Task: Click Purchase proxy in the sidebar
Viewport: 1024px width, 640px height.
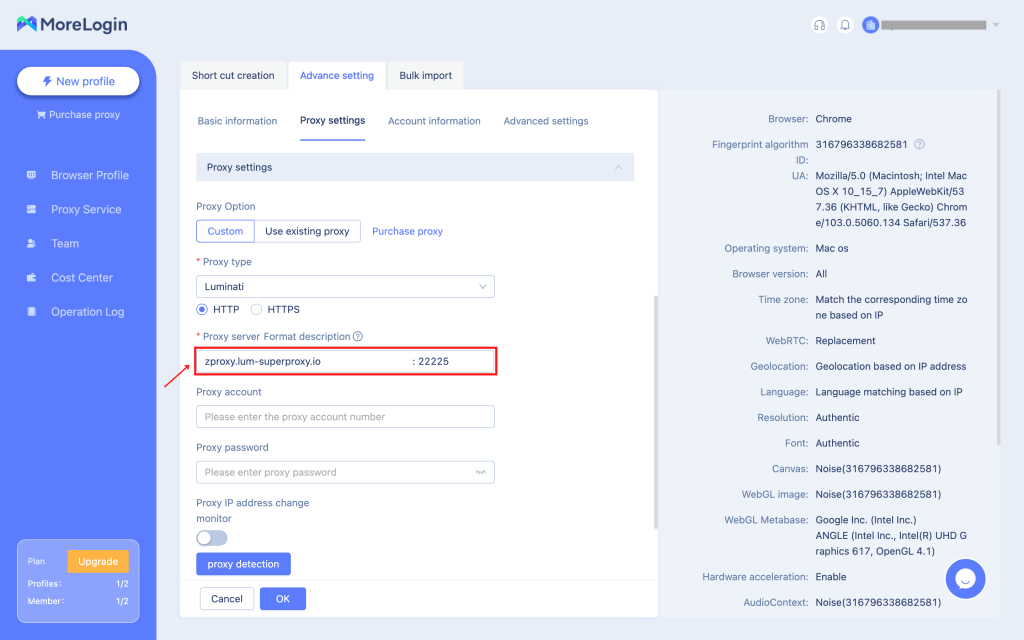Action: click(x=78, y=115)
